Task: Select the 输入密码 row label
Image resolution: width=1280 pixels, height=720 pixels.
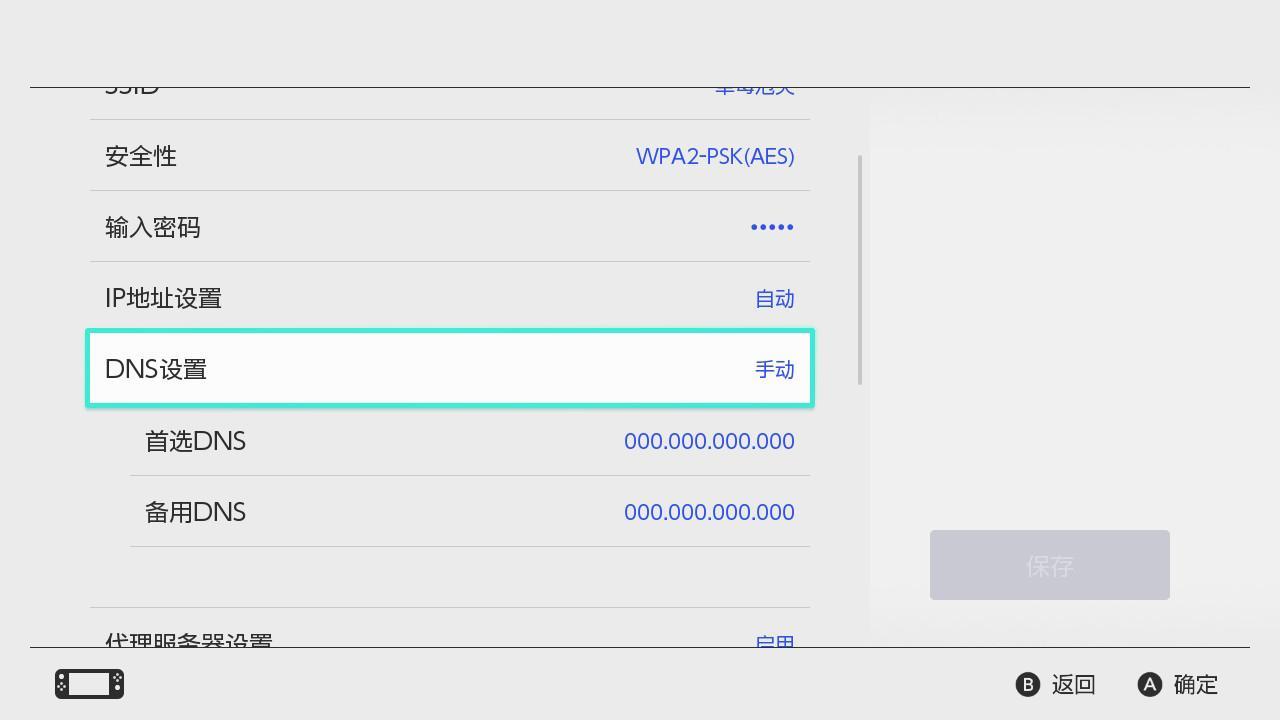Action: point(153,227)
